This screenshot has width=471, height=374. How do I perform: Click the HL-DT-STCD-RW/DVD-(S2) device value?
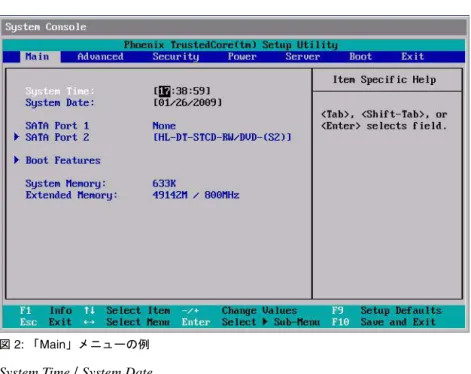click(x=222, y=137)
